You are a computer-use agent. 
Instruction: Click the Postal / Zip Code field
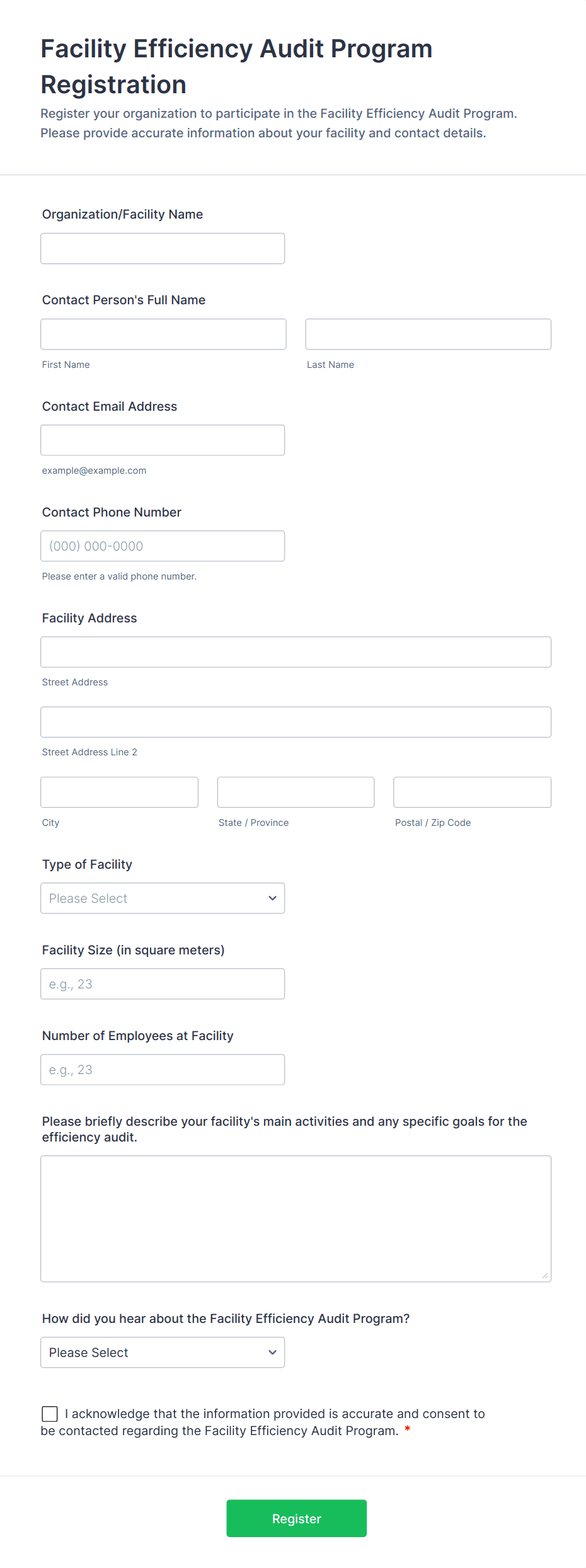pos(471,792)
